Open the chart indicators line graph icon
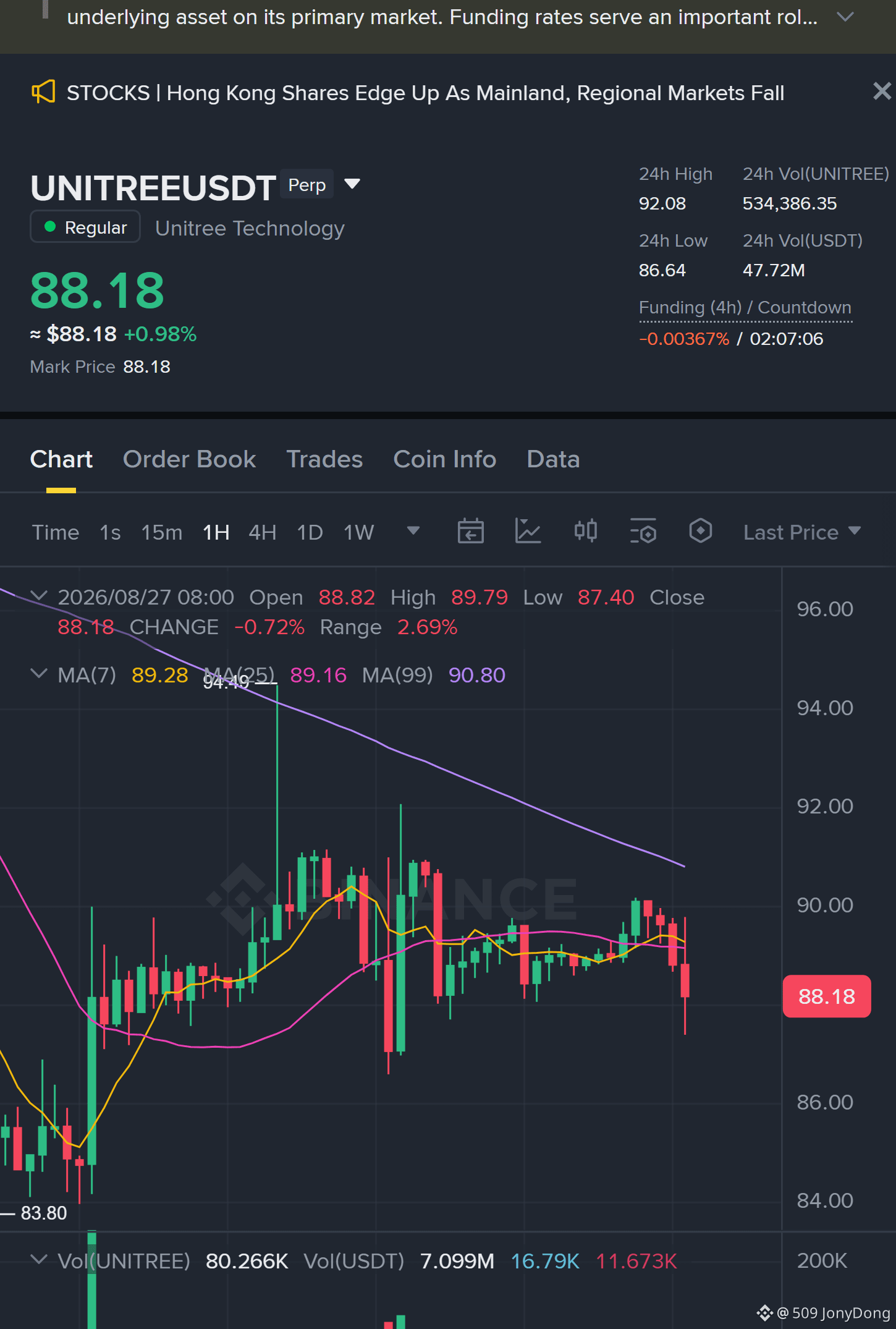The height and width of the screenshot is (1329, 896). coord(528,532)
